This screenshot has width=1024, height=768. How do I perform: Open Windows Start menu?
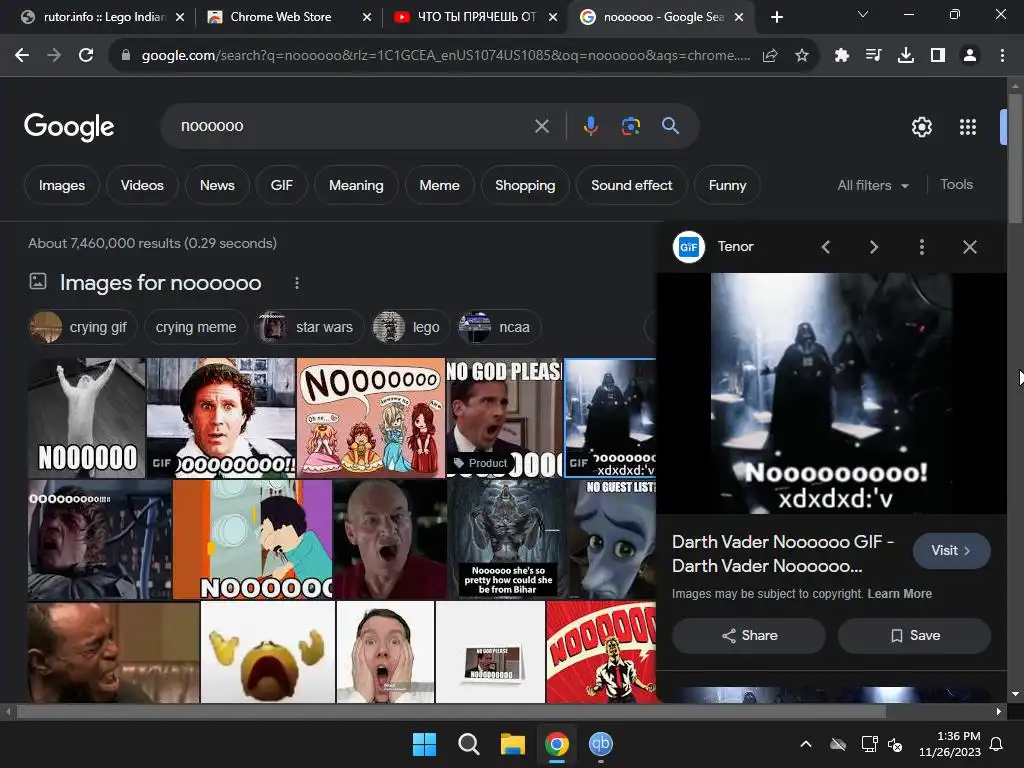click(424, 744)
